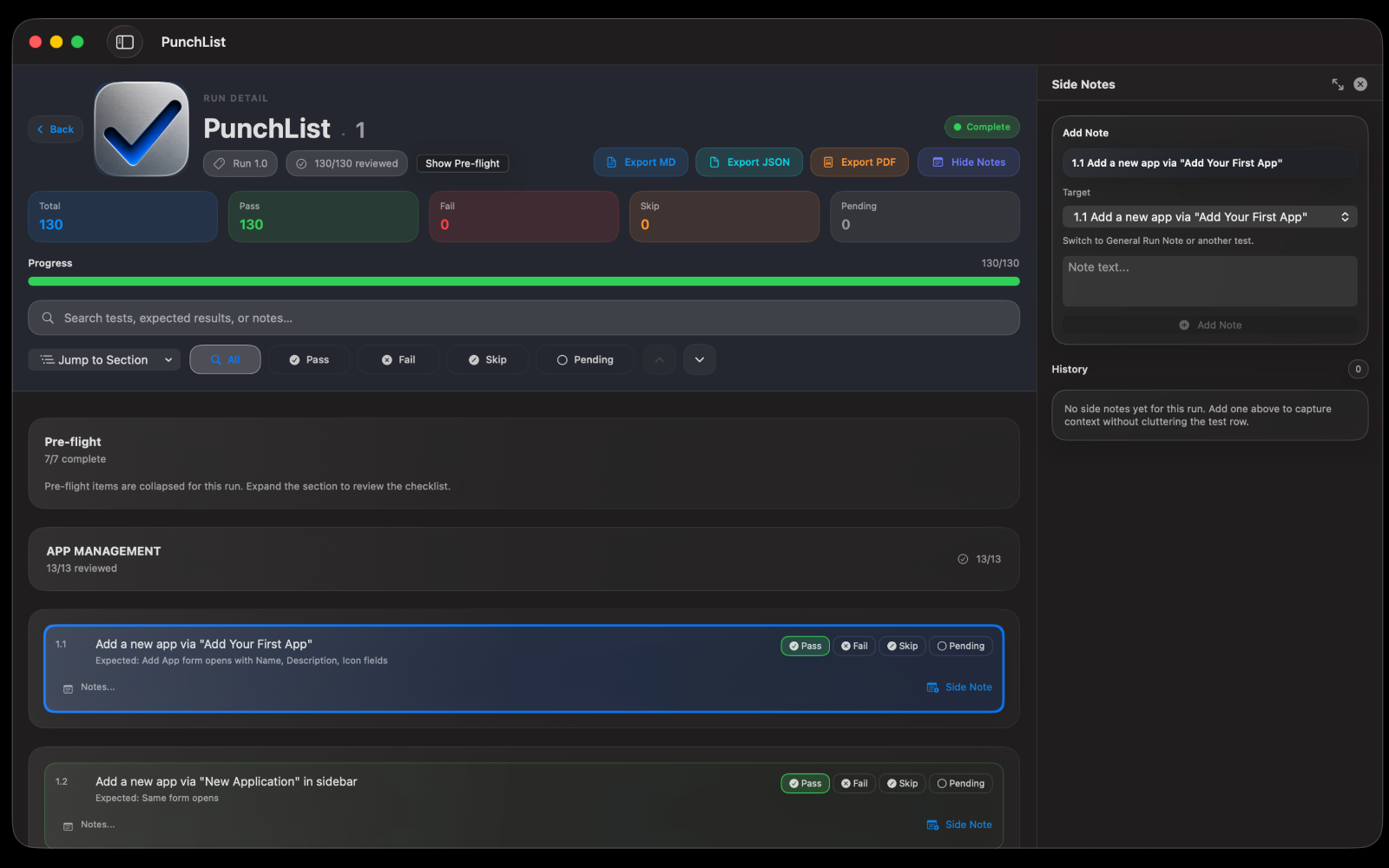Screen dimensions: 1389x868
Task: Select test 1.2 title text
Action: pos(227,781)
